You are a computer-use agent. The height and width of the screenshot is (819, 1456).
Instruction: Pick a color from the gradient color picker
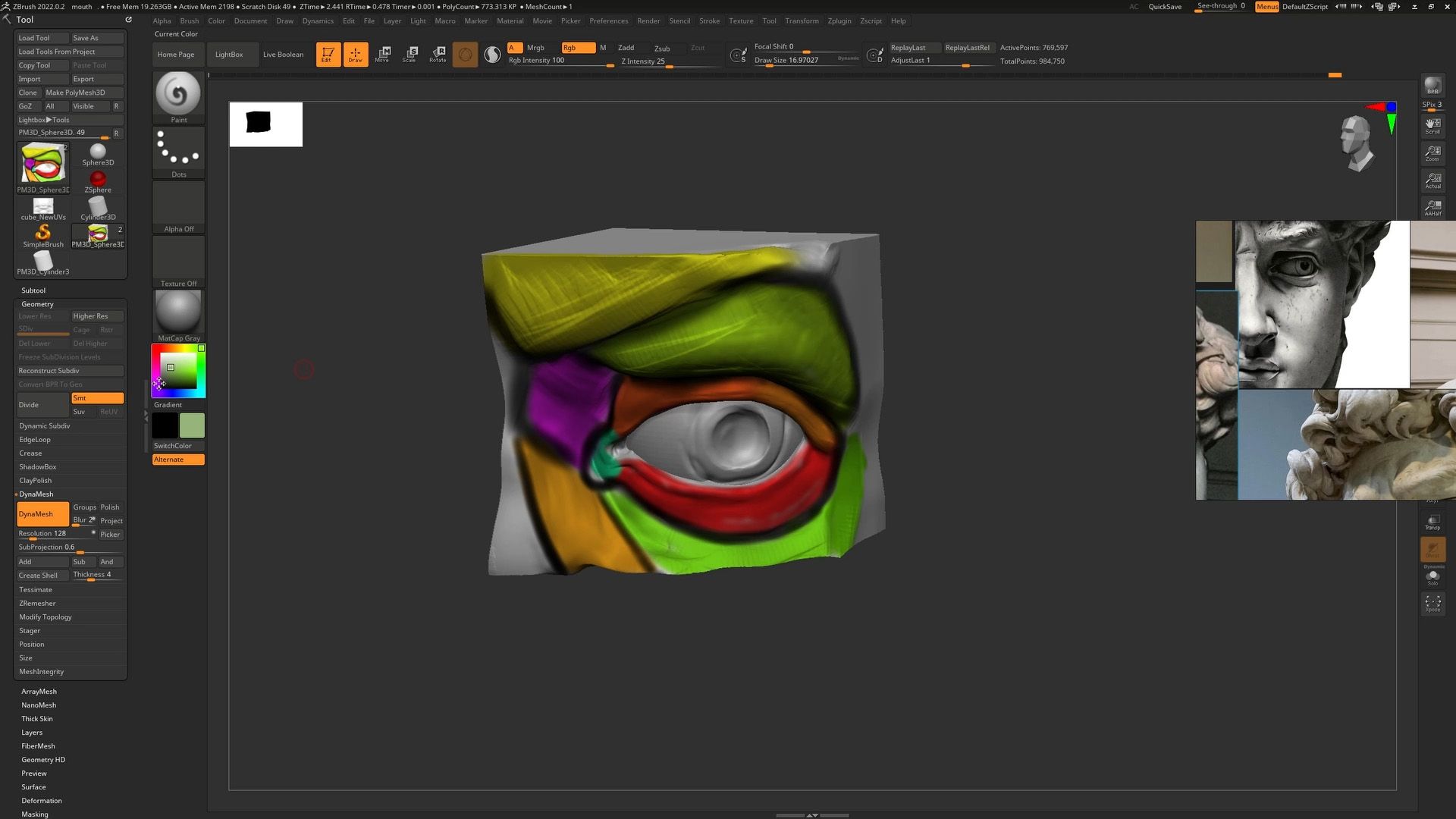tap(178, 369)
